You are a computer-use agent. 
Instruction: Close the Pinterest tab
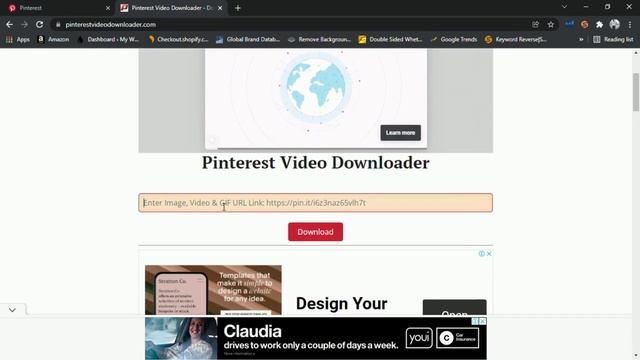coord(108,8)
